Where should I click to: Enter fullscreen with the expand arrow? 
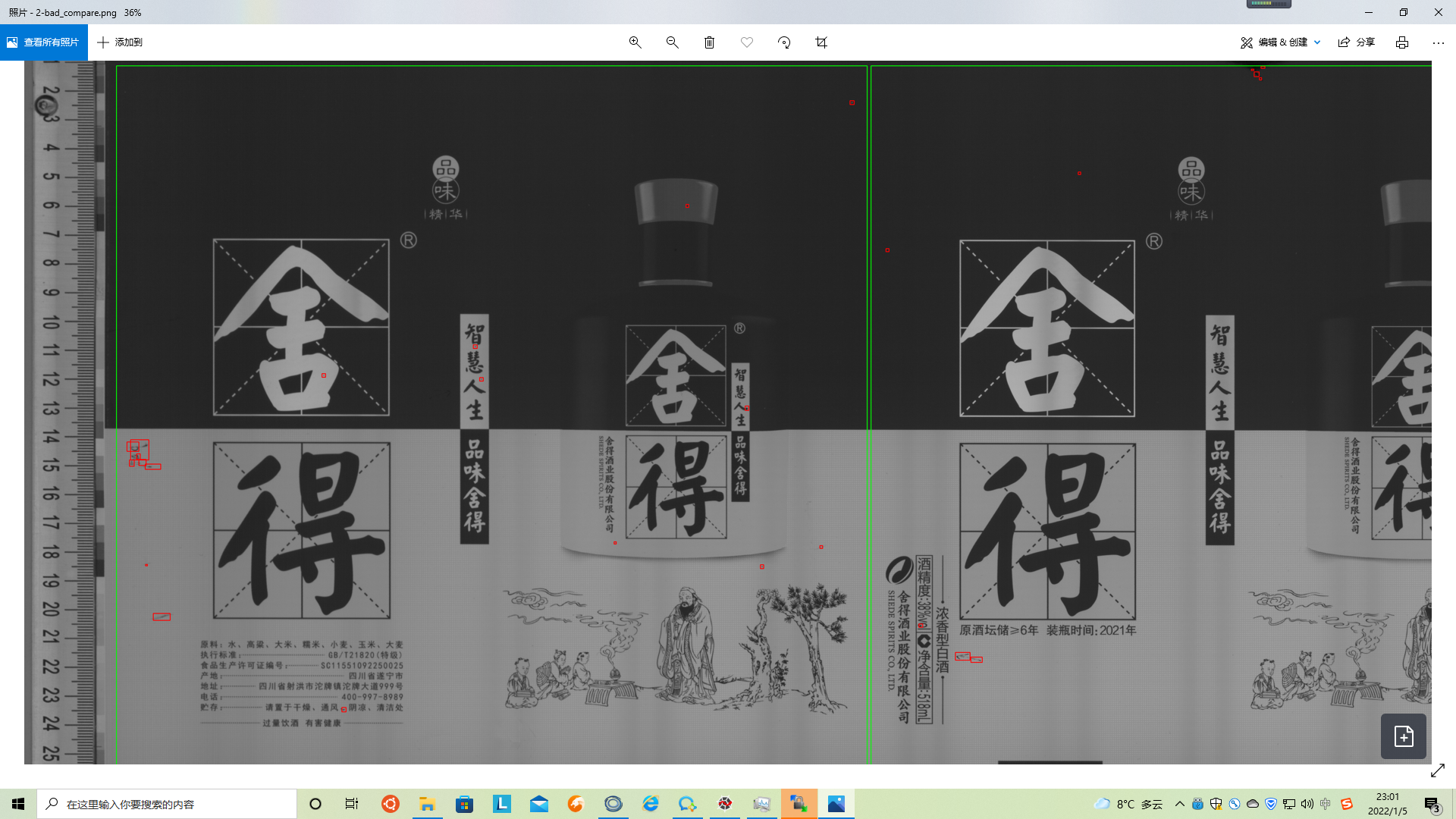1438,770
